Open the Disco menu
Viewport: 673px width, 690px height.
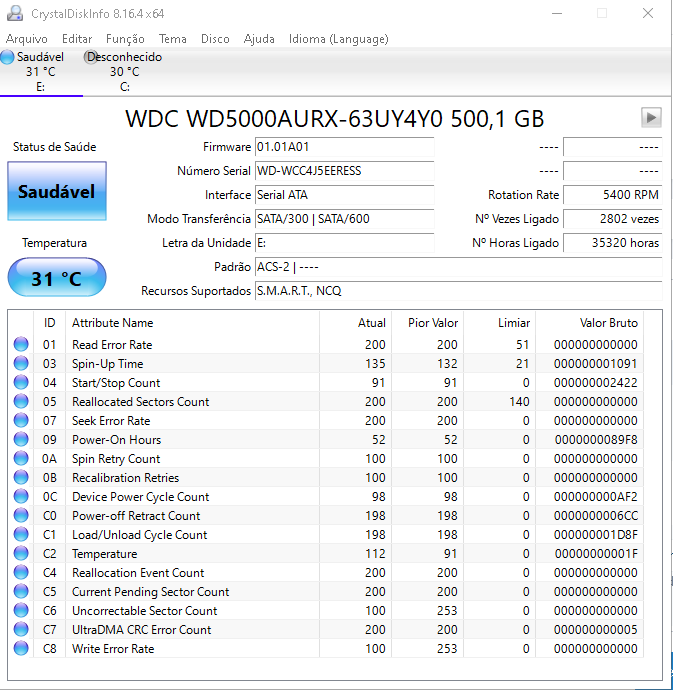click(x=215, y=39)
